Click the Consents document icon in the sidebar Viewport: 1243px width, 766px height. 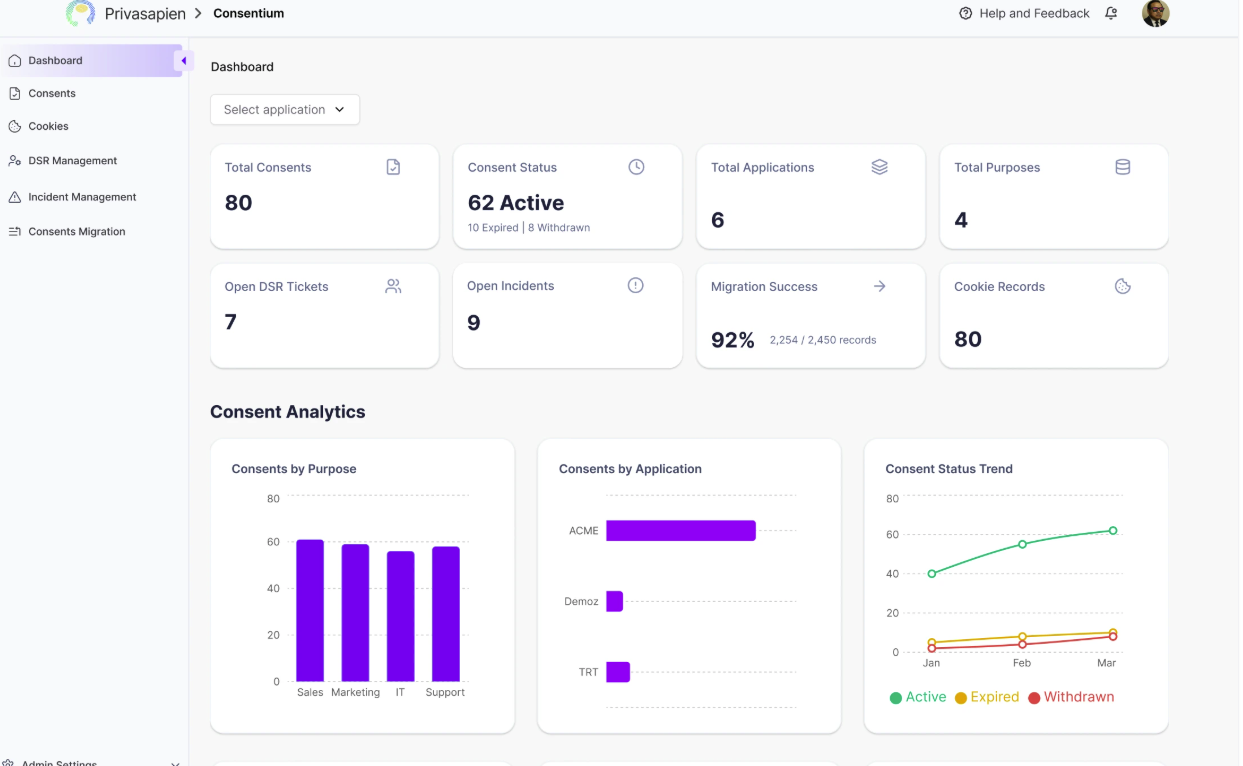[14, 93]
